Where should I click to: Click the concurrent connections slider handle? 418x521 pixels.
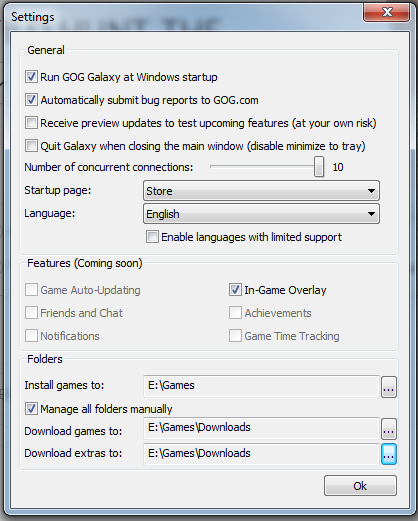point(319,167)
